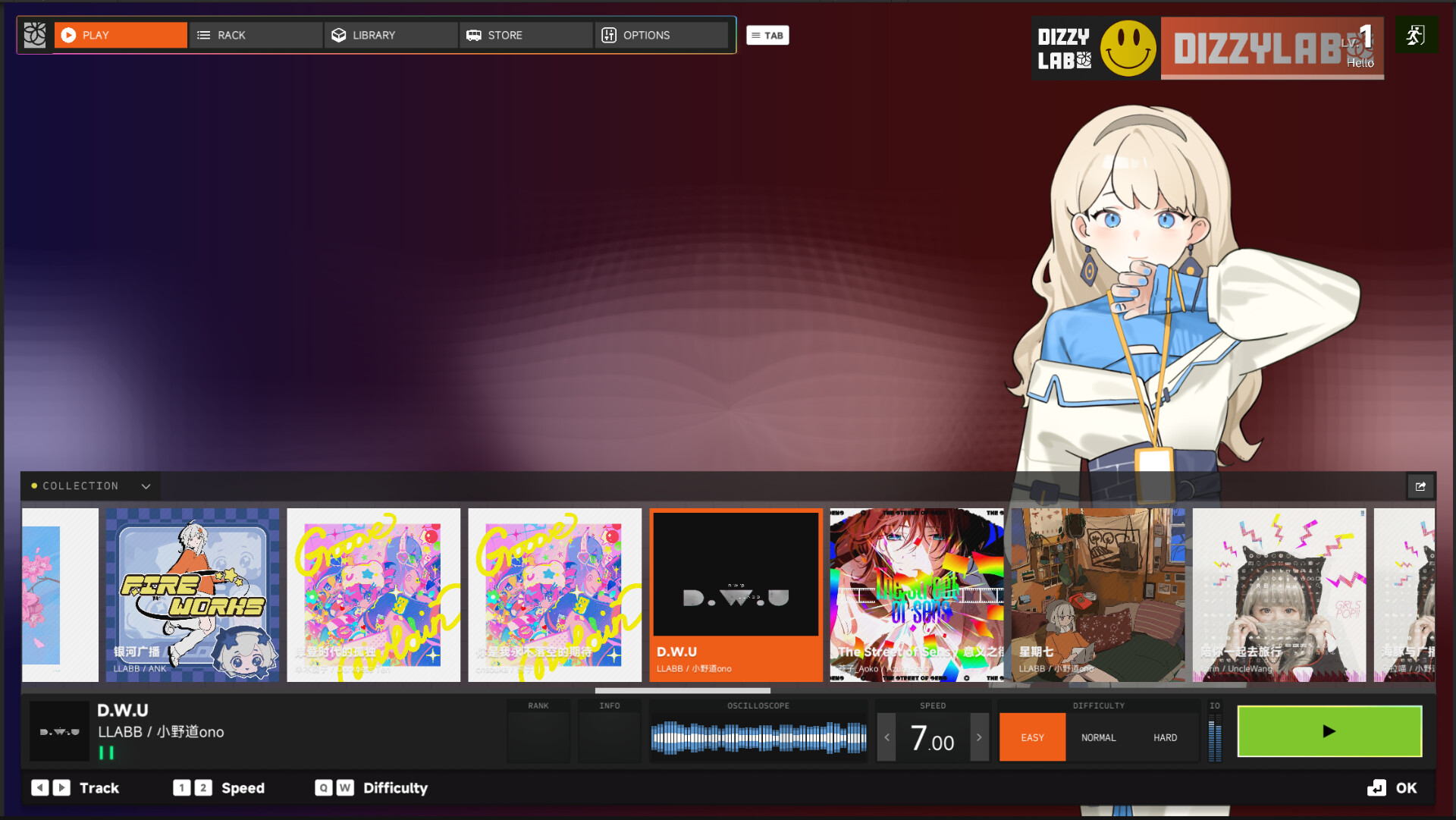1456x820 pixels.
Task: Expand the COLLECTION dropdown
Action: (91, 485)
